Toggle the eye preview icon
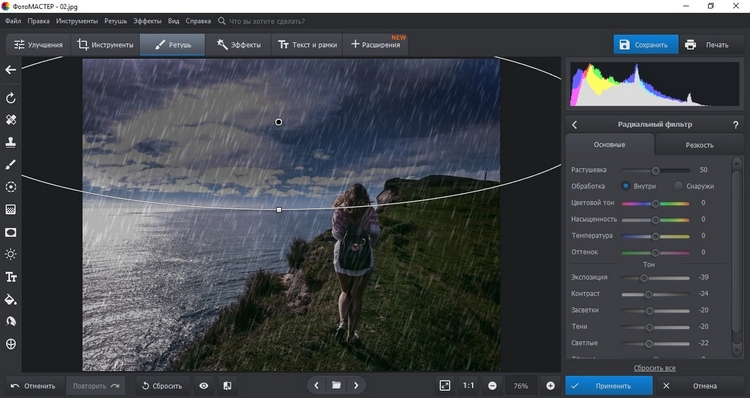Image resolution: width=750 pixels, height=398 pixels. (204, 386)
